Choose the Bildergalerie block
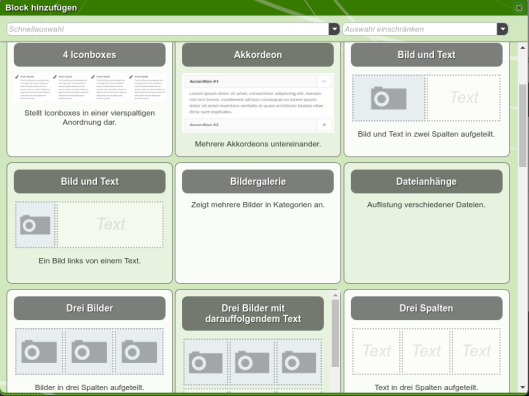The width and height of the screenshot is (529, 396). click(258, 181)
